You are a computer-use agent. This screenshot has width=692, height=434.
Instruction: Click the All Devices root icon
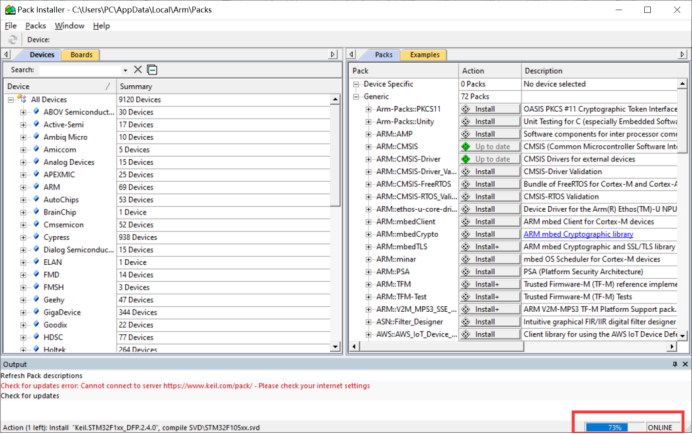click(x=22, y=99)
